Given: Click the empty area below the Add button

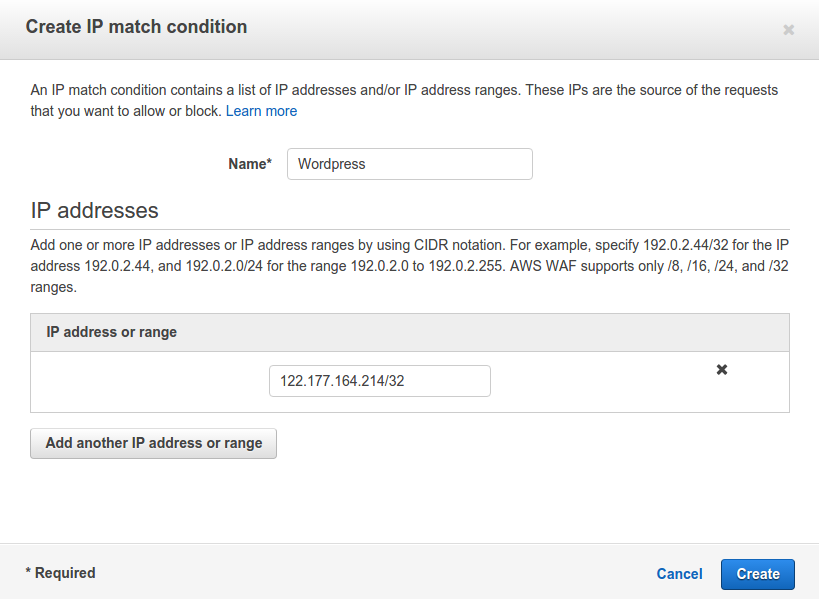Looking at the screenshot, I should [410, 500].
